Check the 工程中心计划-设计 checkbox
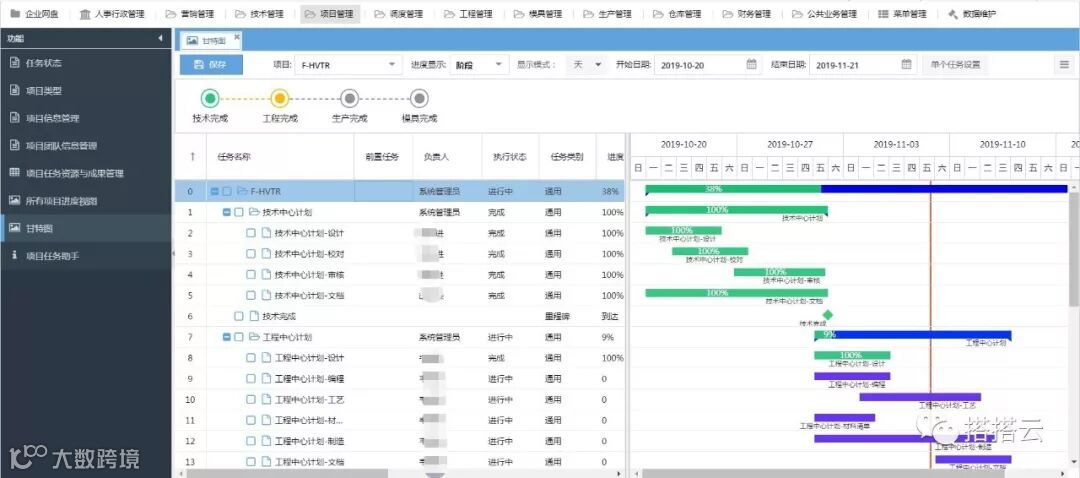Screen dimensions: 1080x478 251,357
